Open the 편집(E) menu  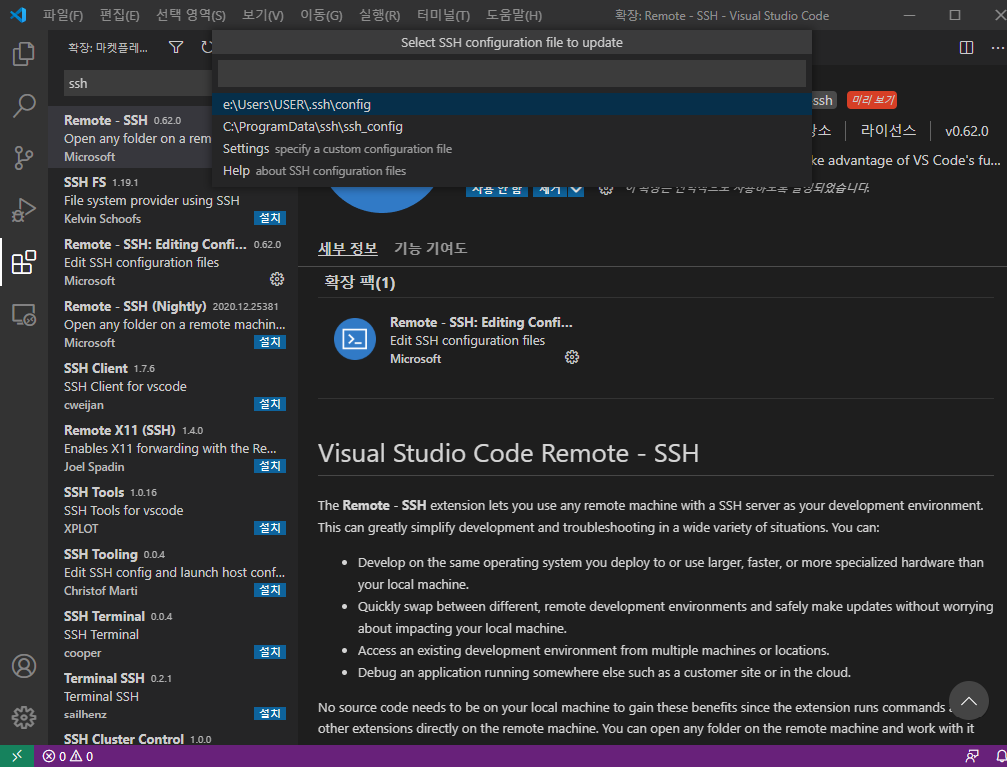click(119, 15)
